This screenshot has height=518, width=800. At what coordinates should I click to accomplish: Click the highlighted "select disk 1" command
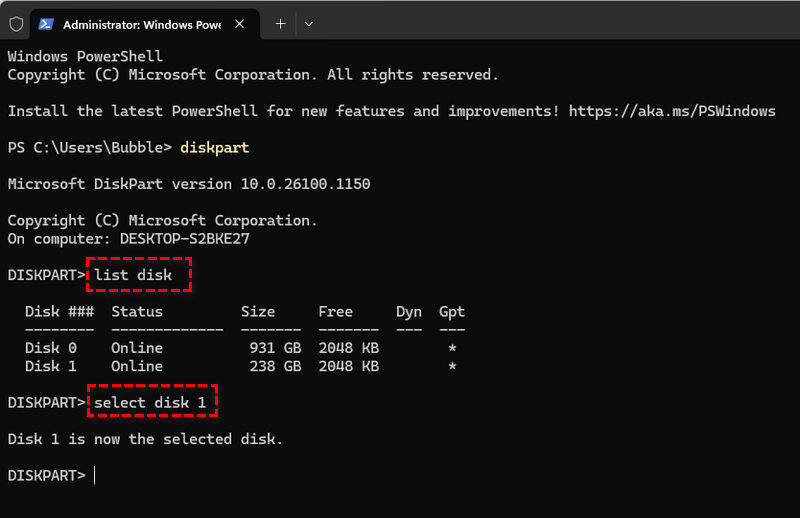coord(152,403)
